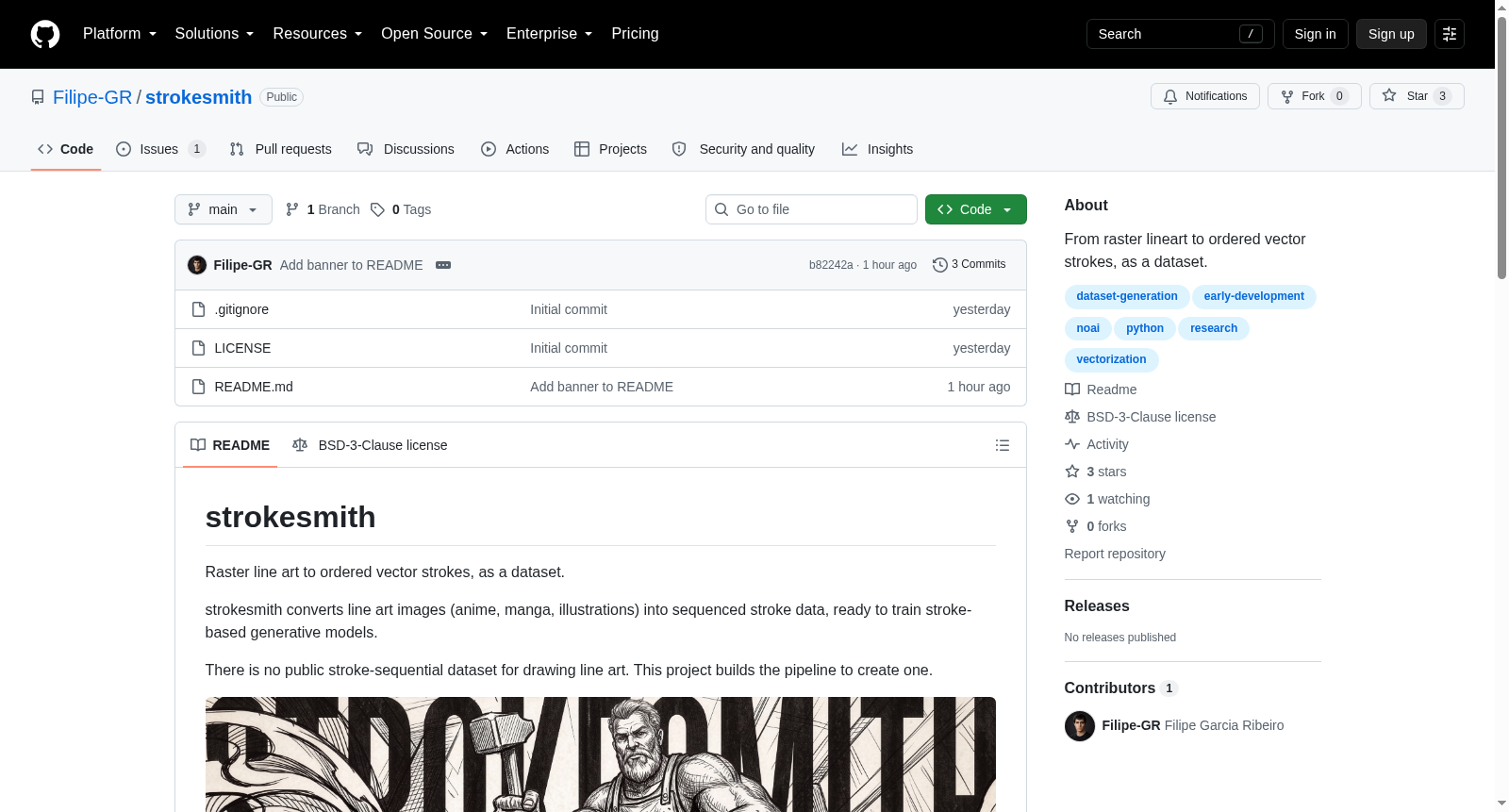
Task: Click Filipe-GR contributor avatar
Action: [1080, 726]
